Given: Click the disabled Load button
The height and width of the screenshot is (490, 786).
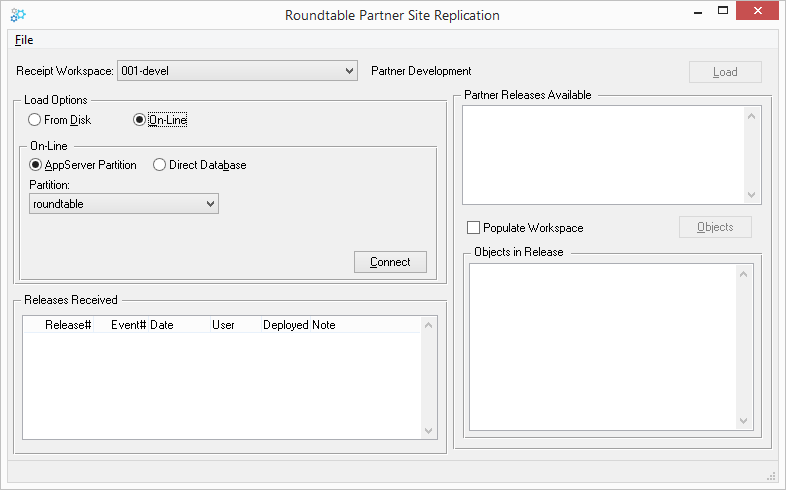Looking at the screenshot, I should pos(725,72).
